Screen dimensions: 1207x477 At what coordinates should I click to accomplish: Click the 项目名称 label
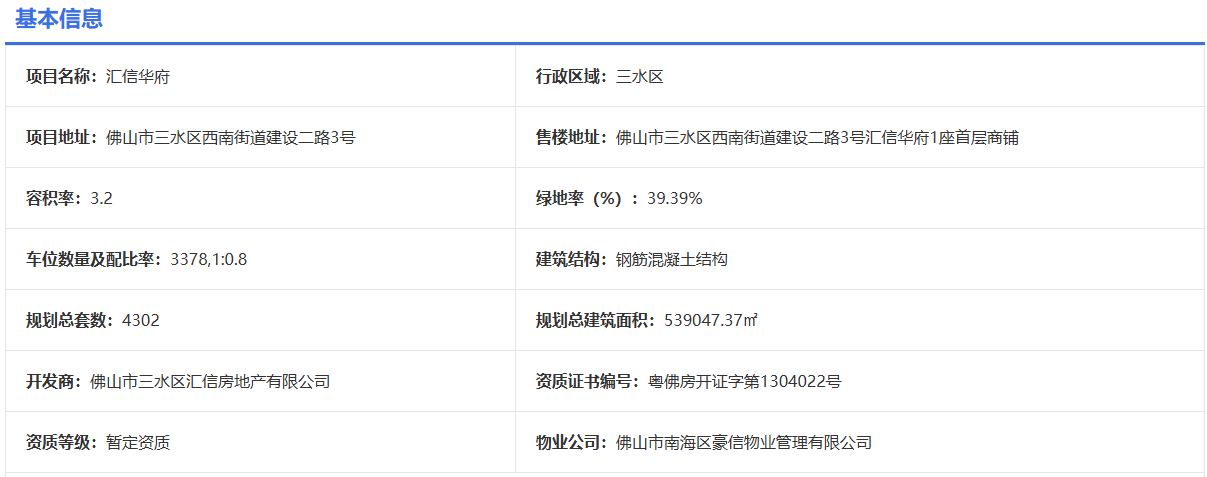pos(62,76)
